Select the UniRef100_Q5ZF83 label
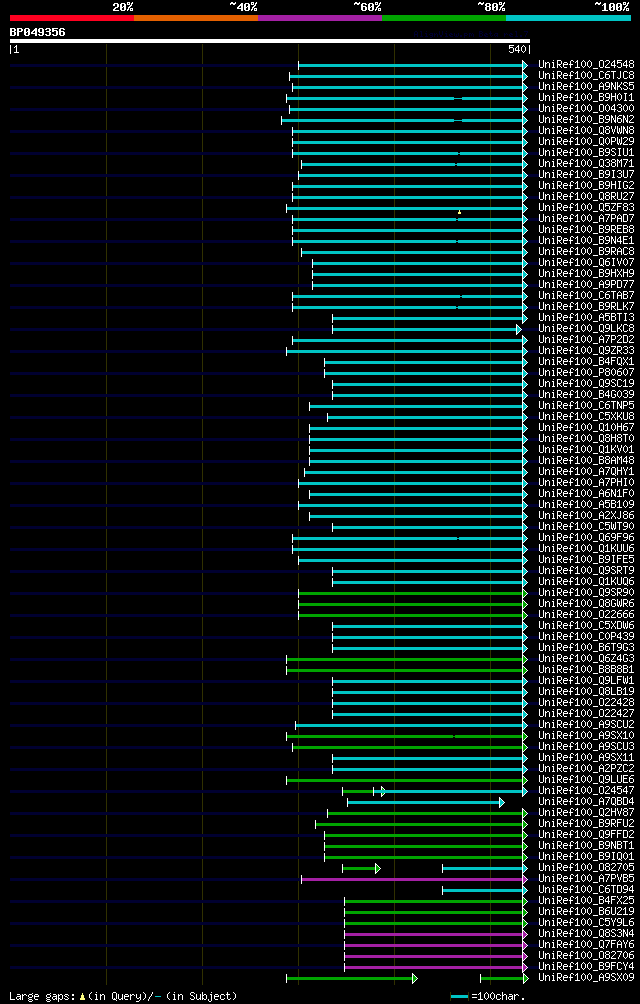Image resolution: width=640 pixels, height=1004 pixels. (x=586, y=207)
